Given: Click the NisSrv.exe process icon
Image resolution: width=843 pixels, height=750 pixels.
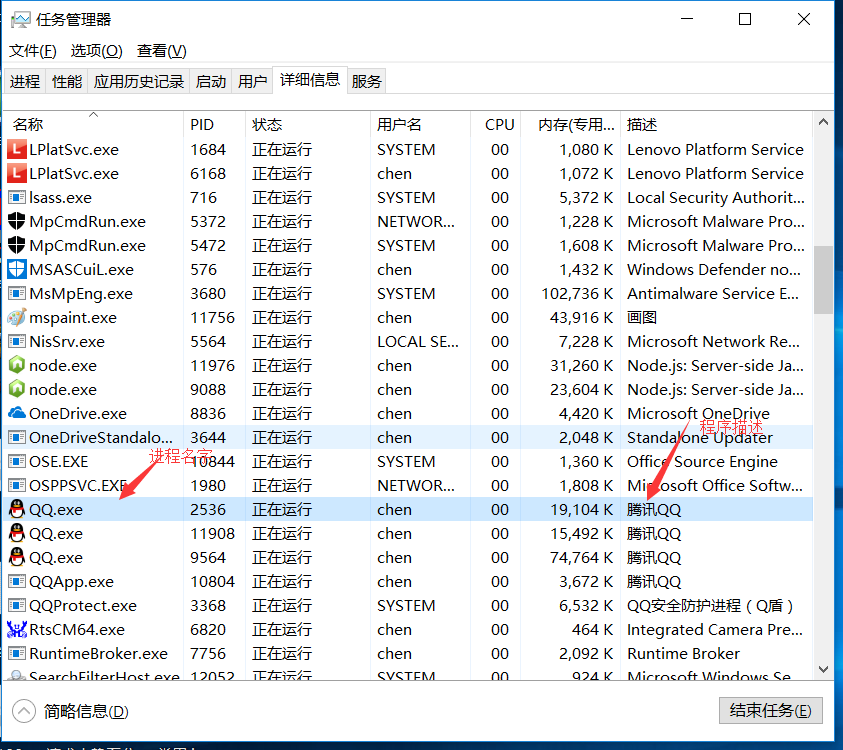Looking at the screenshot, I should (x=16, y=342).
